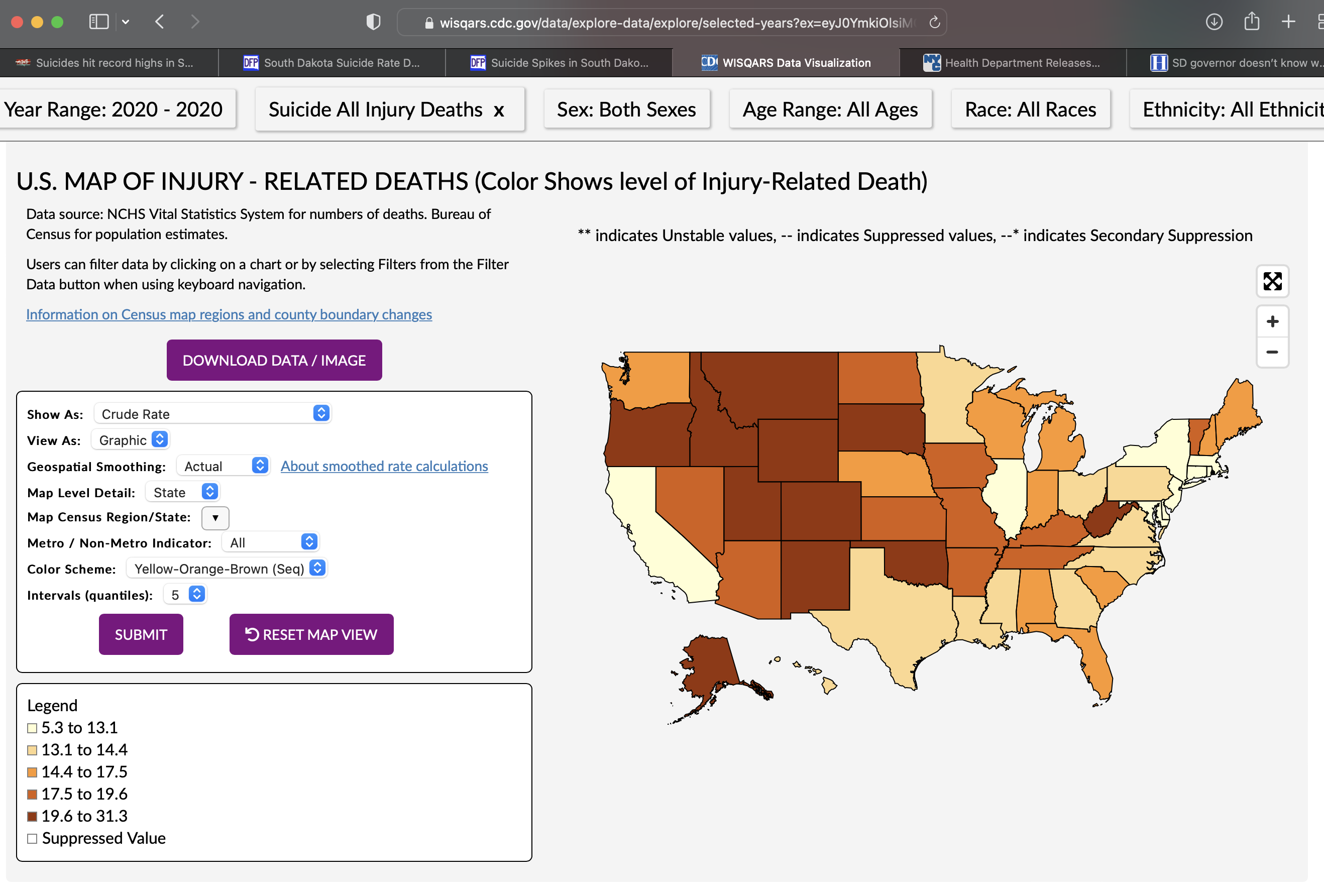Reload the page with refresh icon
This screenshot has width=1324, height=896.
coord(934,22)
